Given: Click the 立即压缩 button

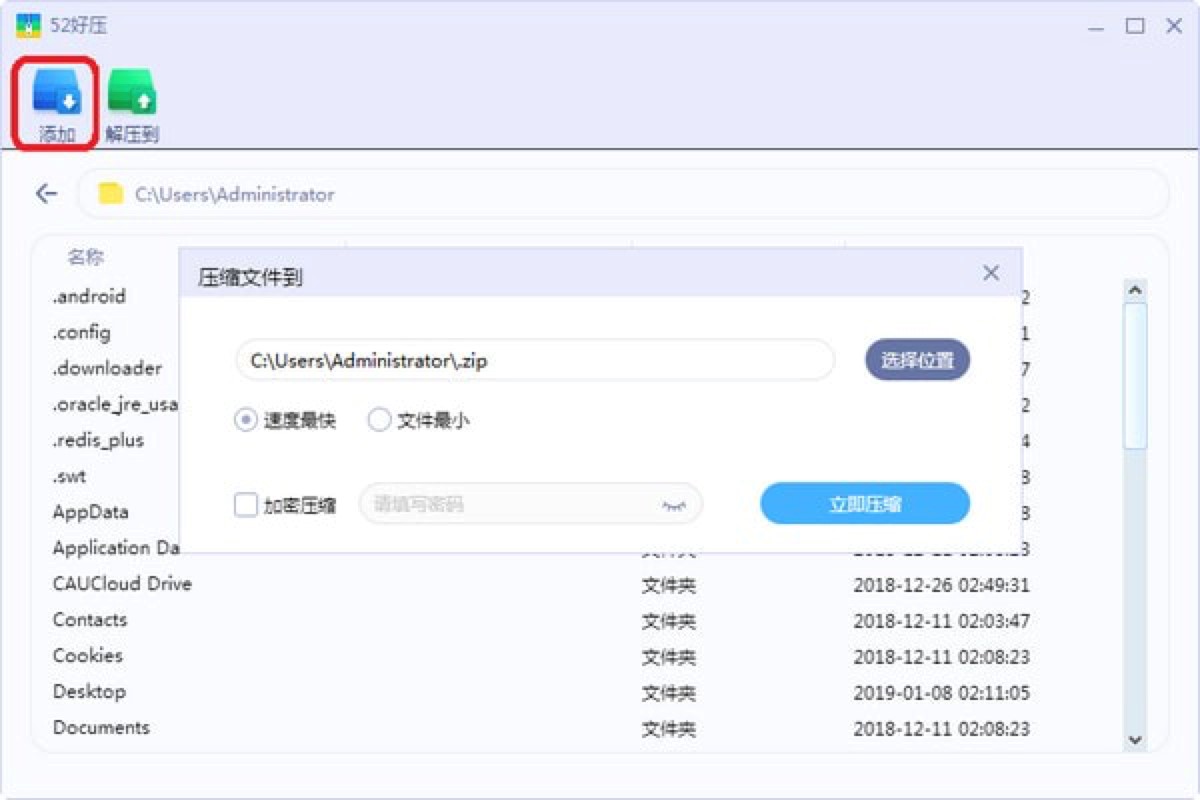Looking at the screenshot, I should tap(865, 504).
